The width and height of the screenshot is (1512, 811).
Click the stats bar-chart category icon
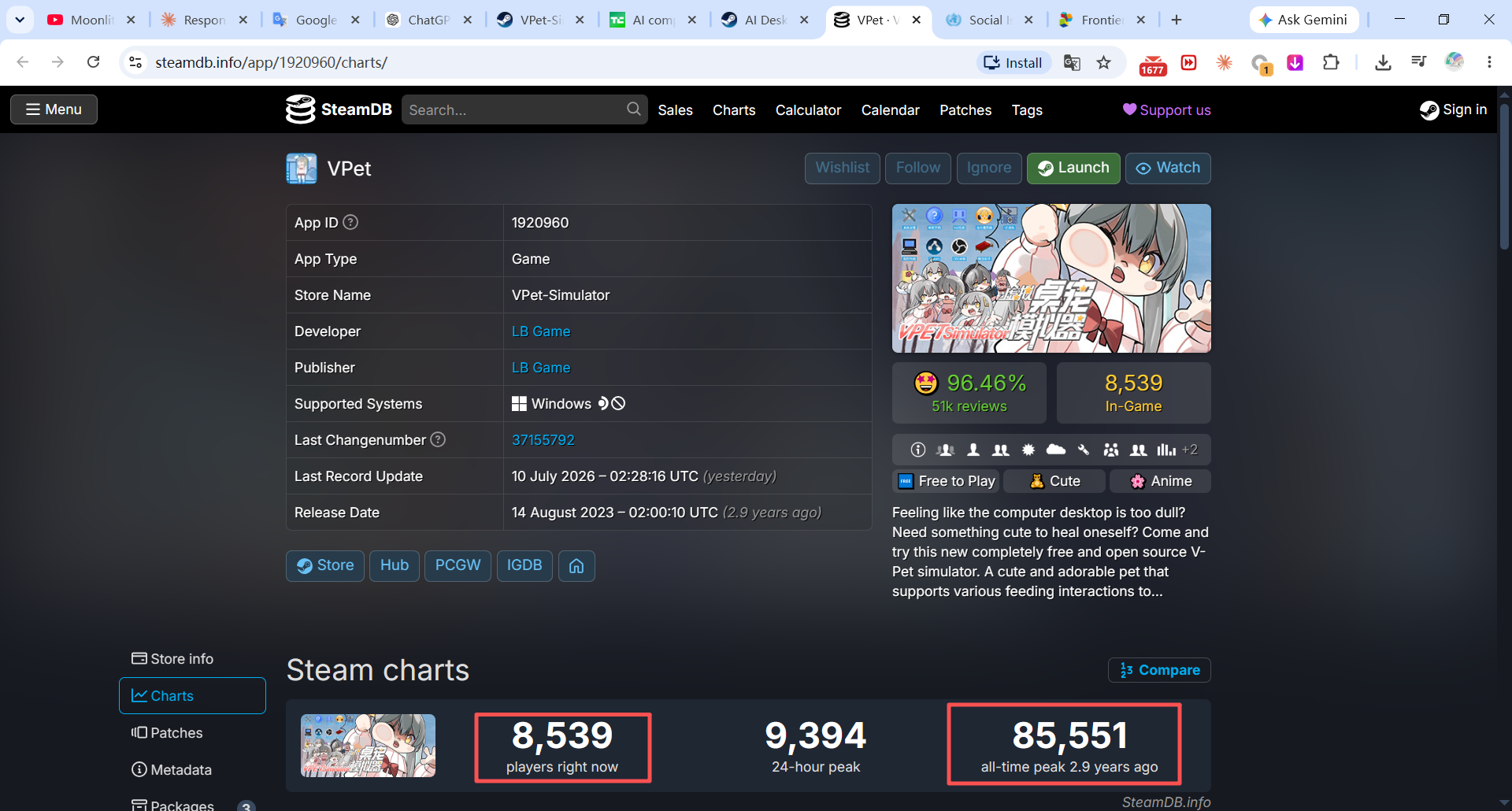[x=1166, y=450]
